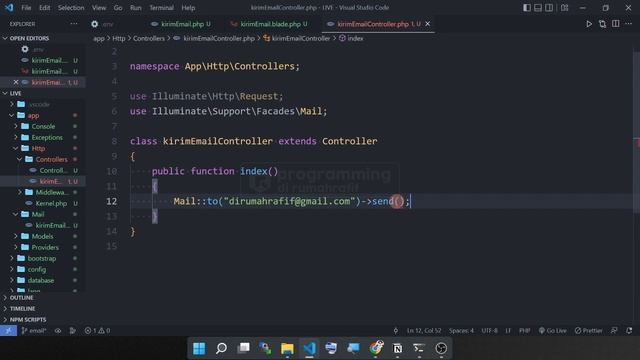
Task: Expand the Providers folder
Action: tap(45, 247)
